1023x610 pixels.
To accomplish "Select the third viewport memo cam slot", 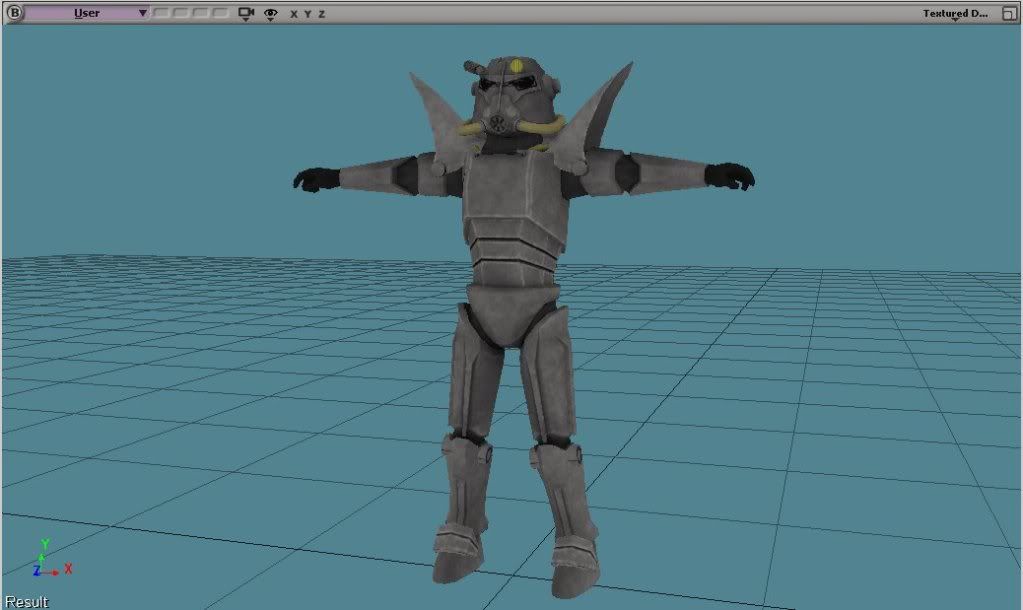I will pos(200,13).
